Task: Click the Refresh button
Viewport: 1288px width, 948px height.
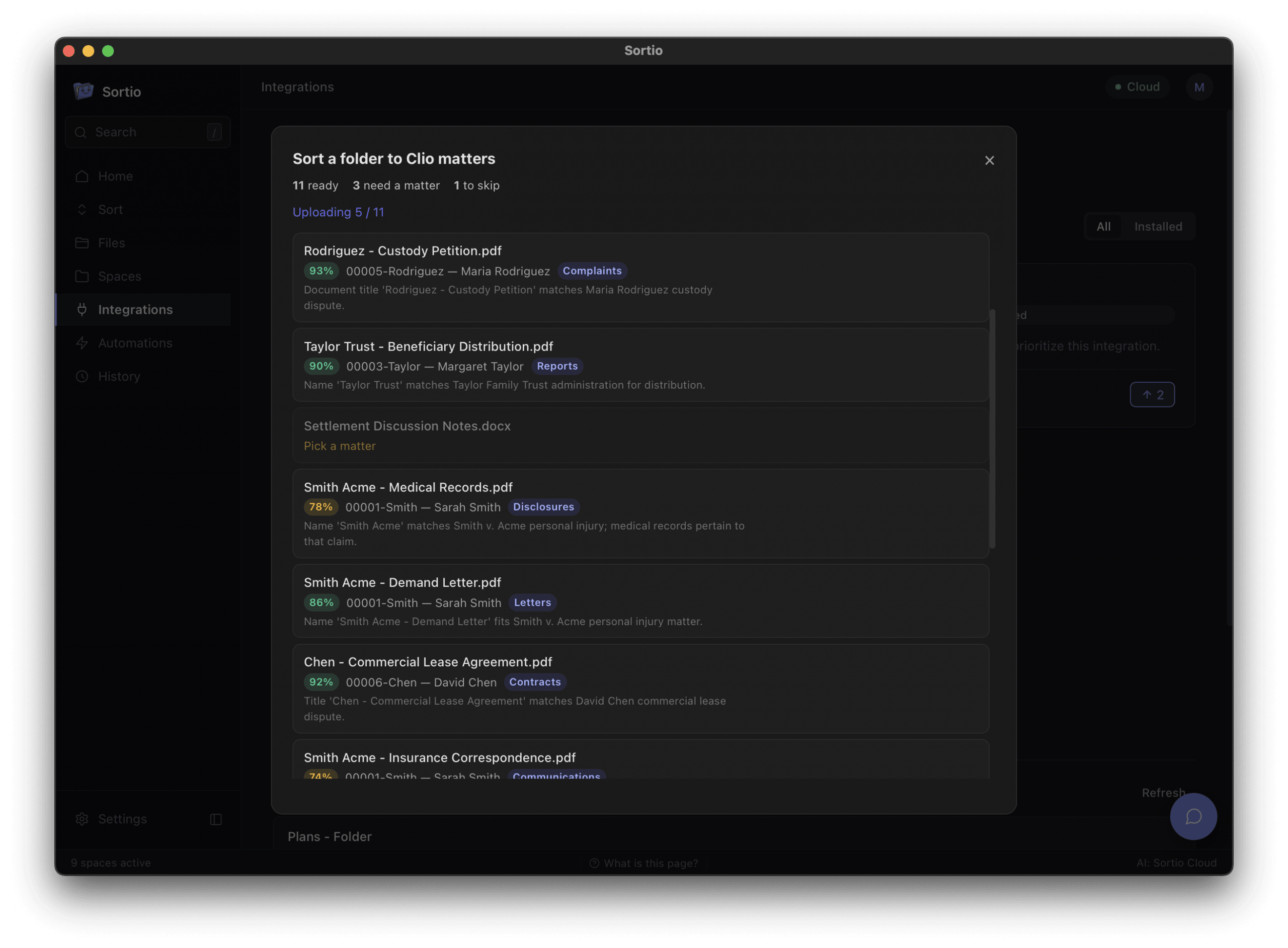Action: 1163,793
